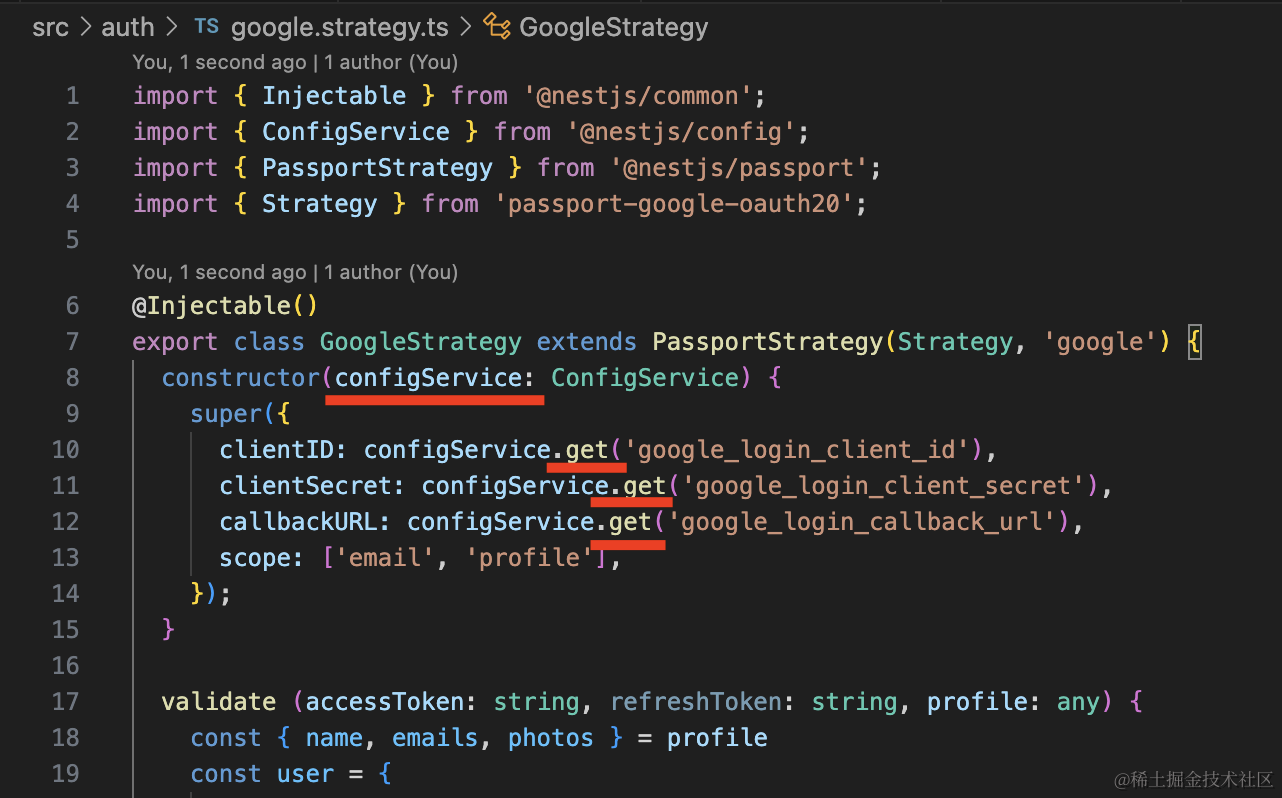Click line number 17 in the gutter

point(65,702)
